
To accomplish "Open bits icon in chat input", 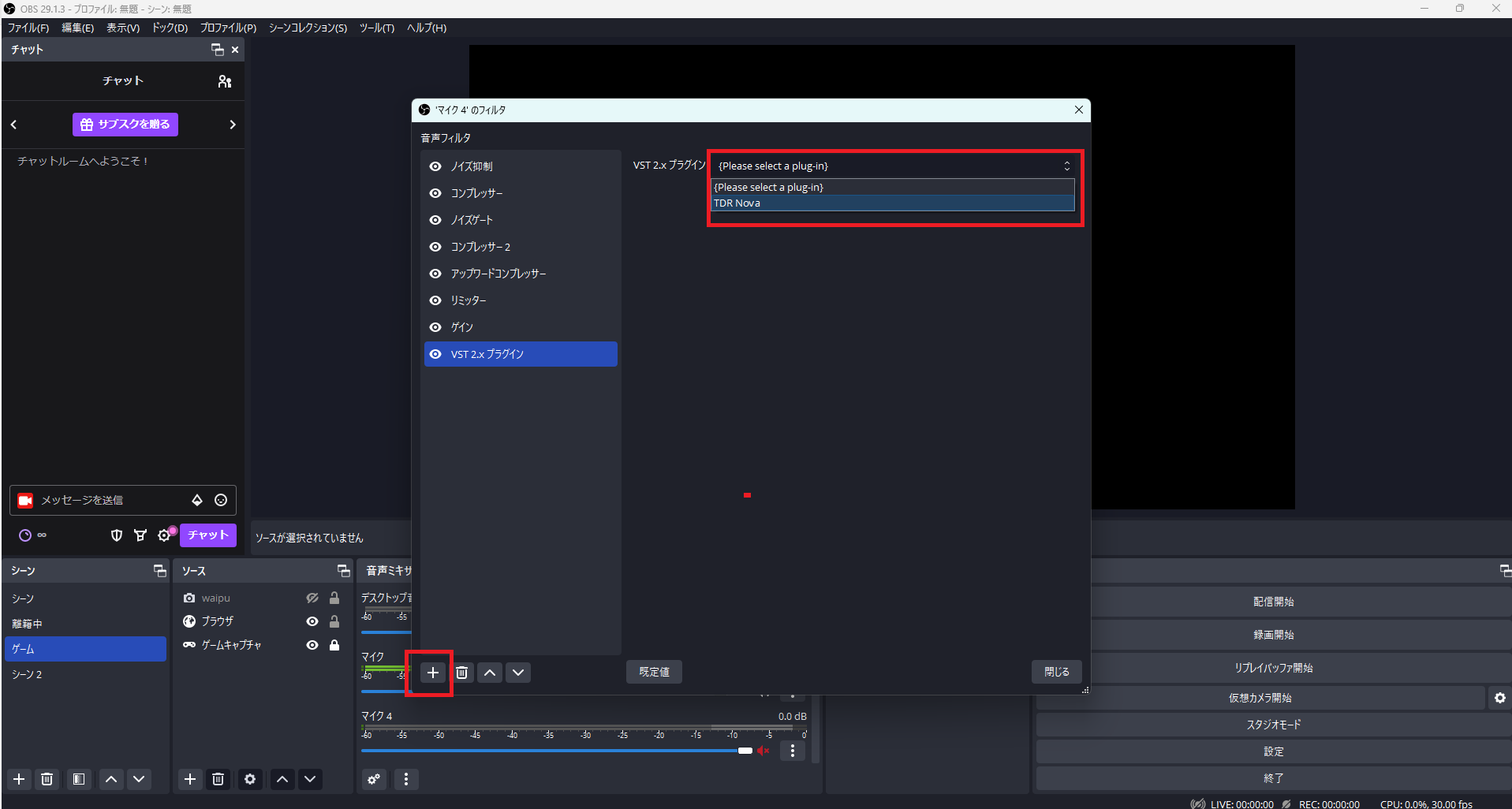I will click(x=197, y=500).
